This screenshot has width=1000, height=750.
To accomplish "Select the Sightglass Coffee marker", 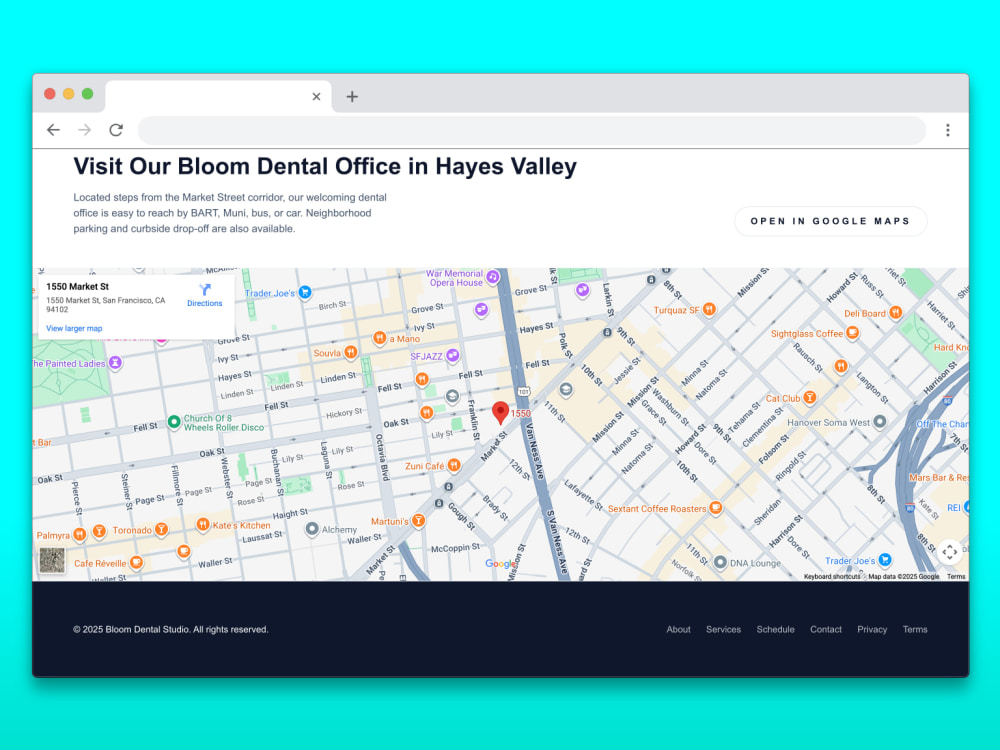I will pyautogui.click(x=852, y=333).
